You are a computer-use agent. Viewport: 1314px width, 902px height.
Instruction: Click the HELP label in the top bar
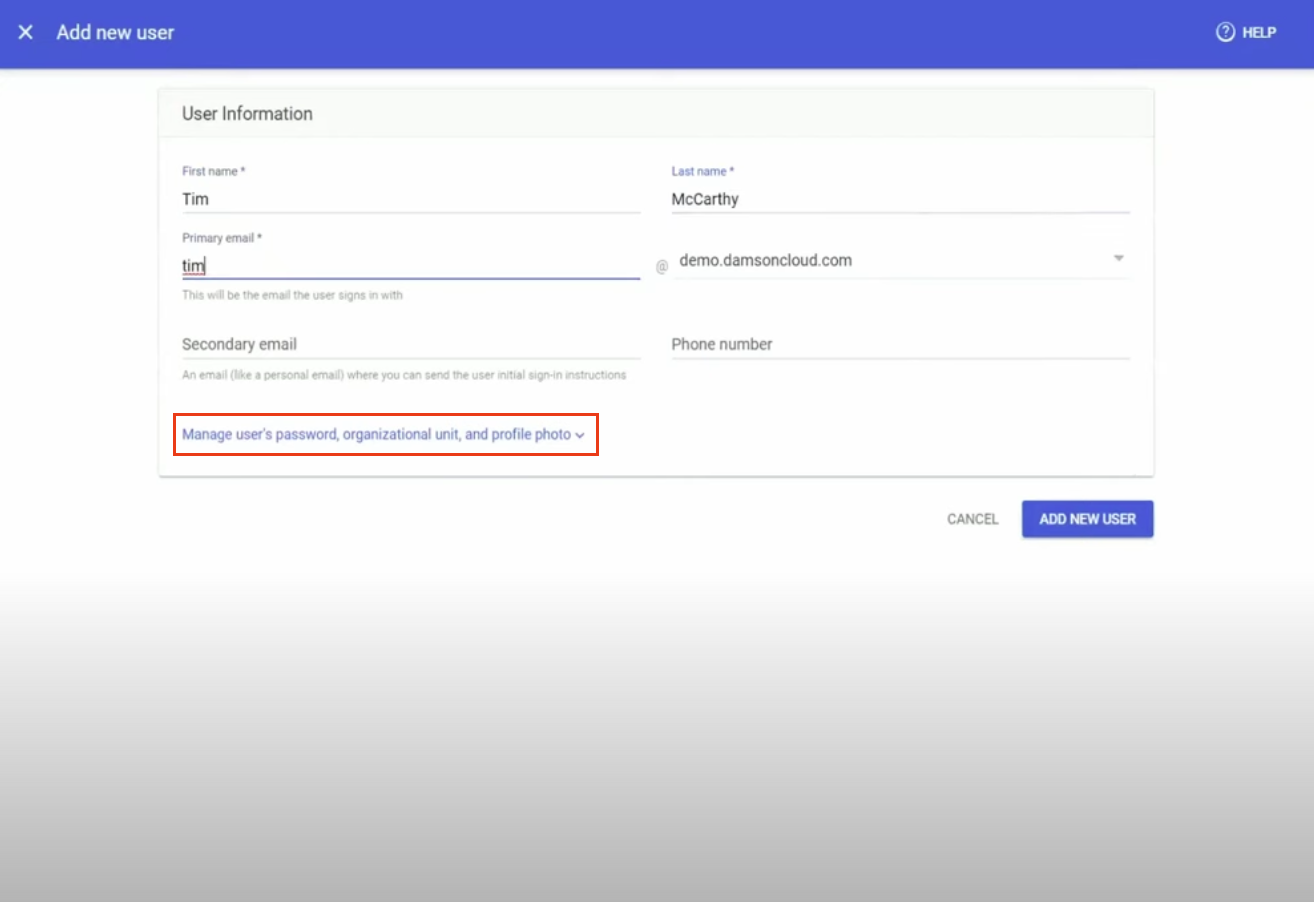(x=1258, y=32)
